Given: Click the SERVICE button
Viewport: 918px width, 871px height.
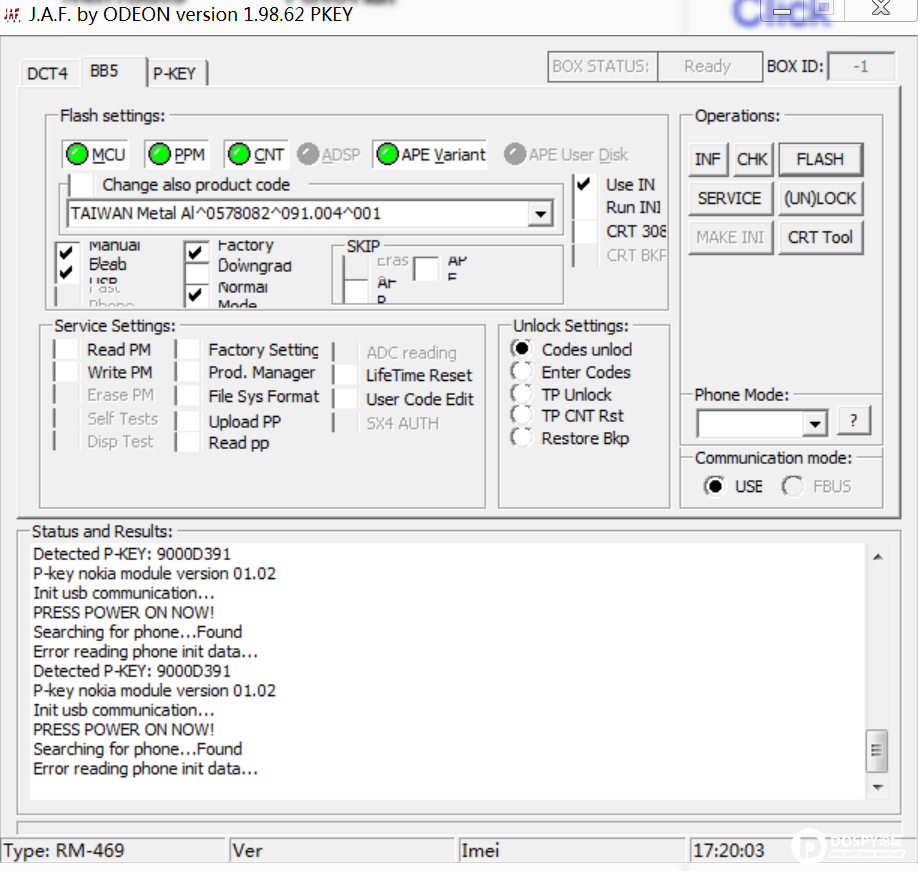Looking at the screenshot, I should (730, 198).
